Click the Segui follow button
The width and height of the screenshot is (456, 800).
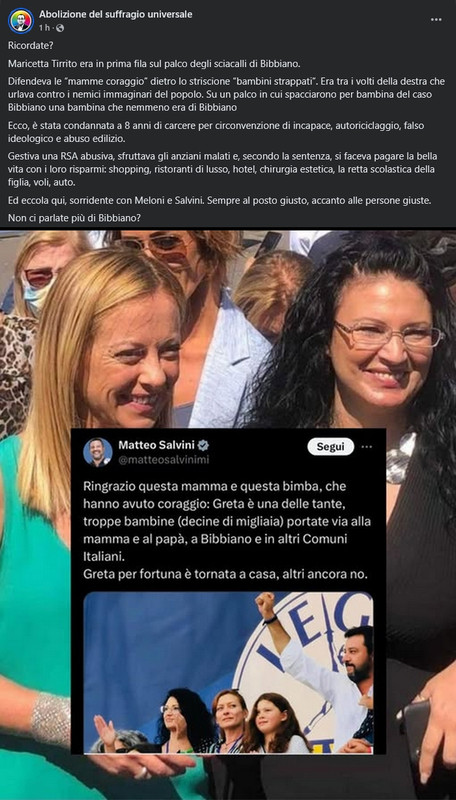click(331, 446)
